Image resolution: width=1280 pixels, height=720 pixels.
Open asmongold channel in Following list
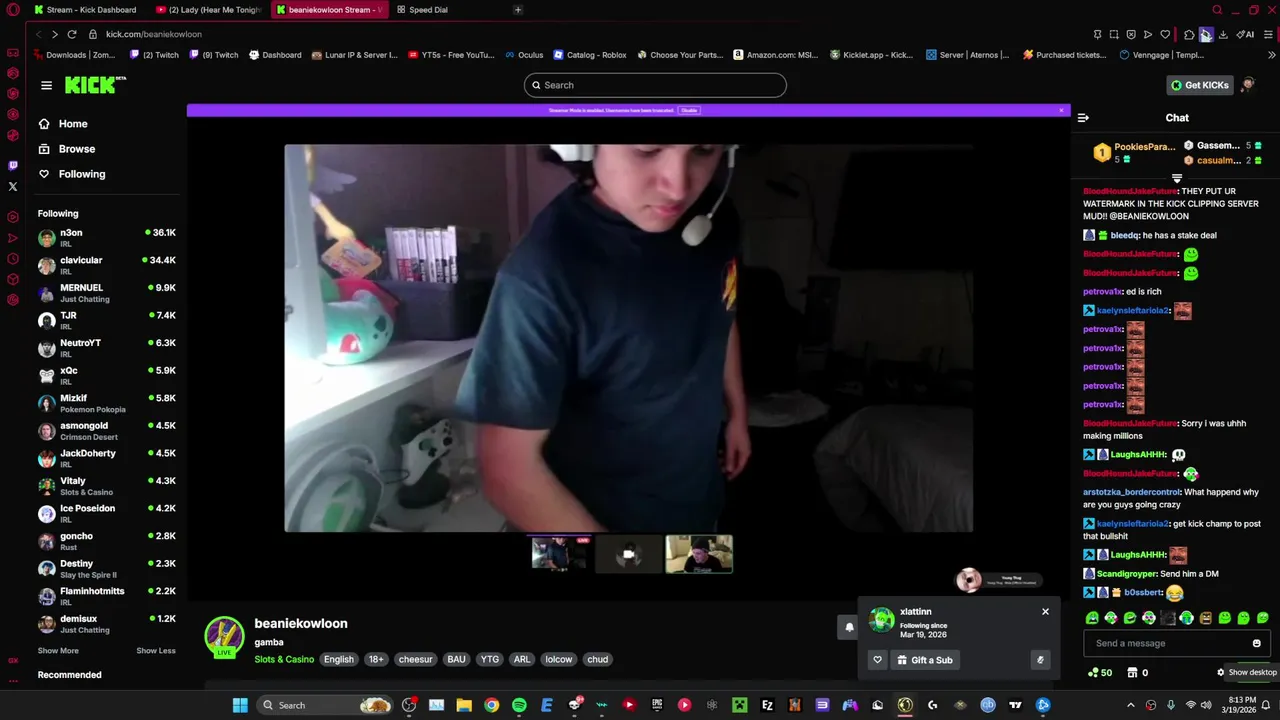click(106, 430)
